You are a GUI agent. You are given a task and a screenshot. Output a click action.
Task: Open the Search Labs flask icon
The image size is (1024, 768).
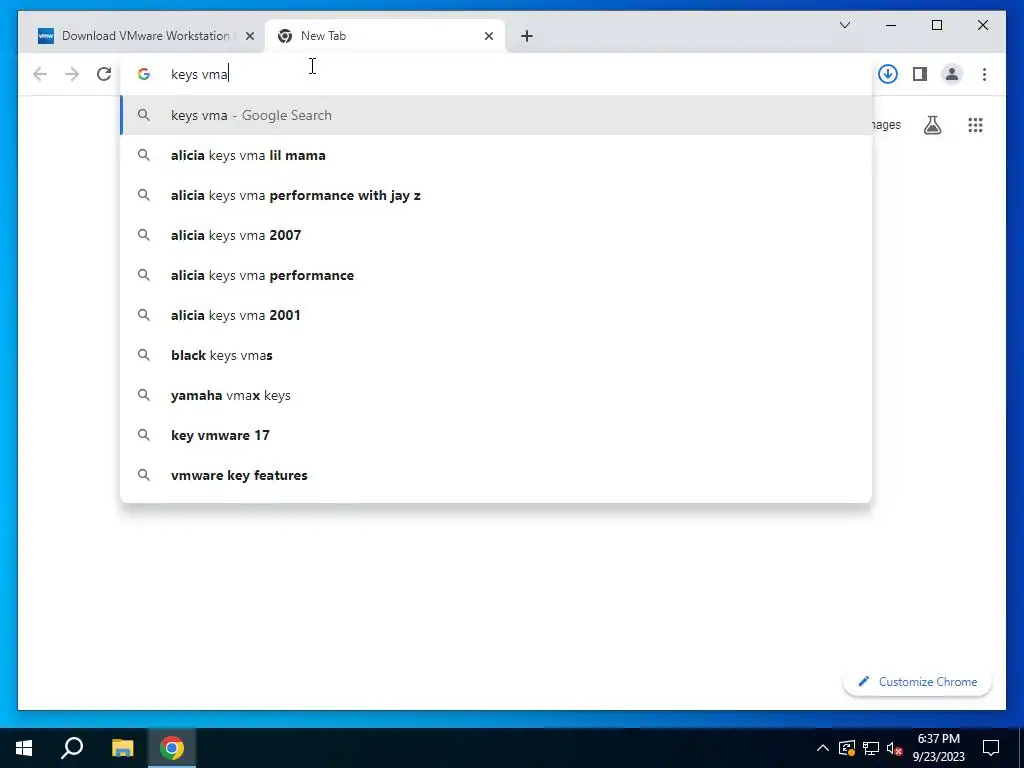click(x=933, y=125)
